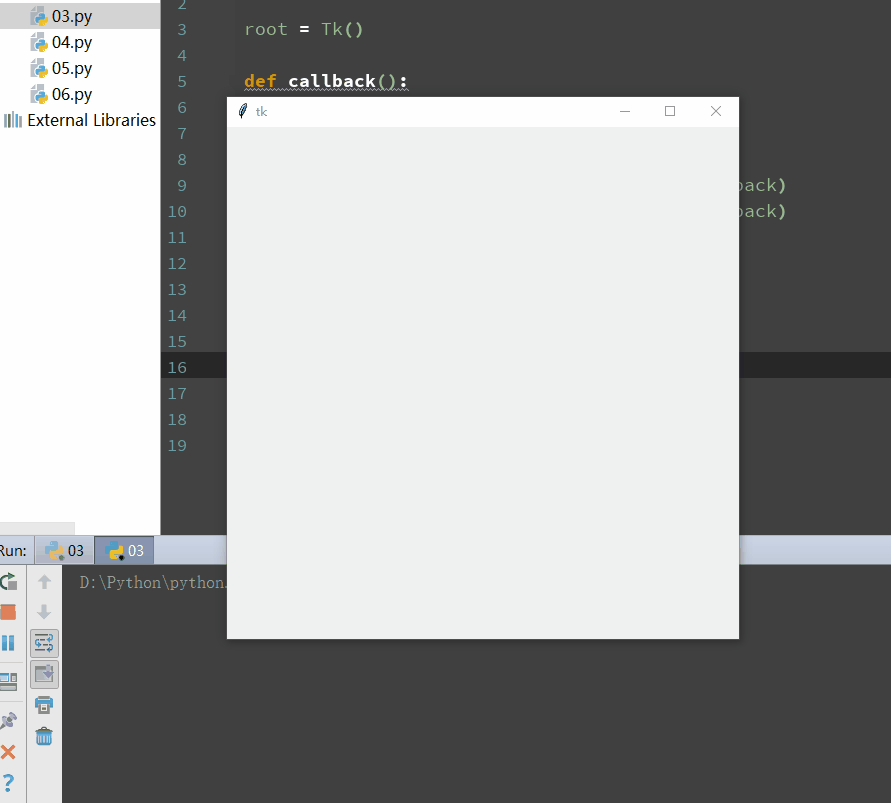
Task: Click the External Libraries bar-chart icon
Action: point(13,120)
